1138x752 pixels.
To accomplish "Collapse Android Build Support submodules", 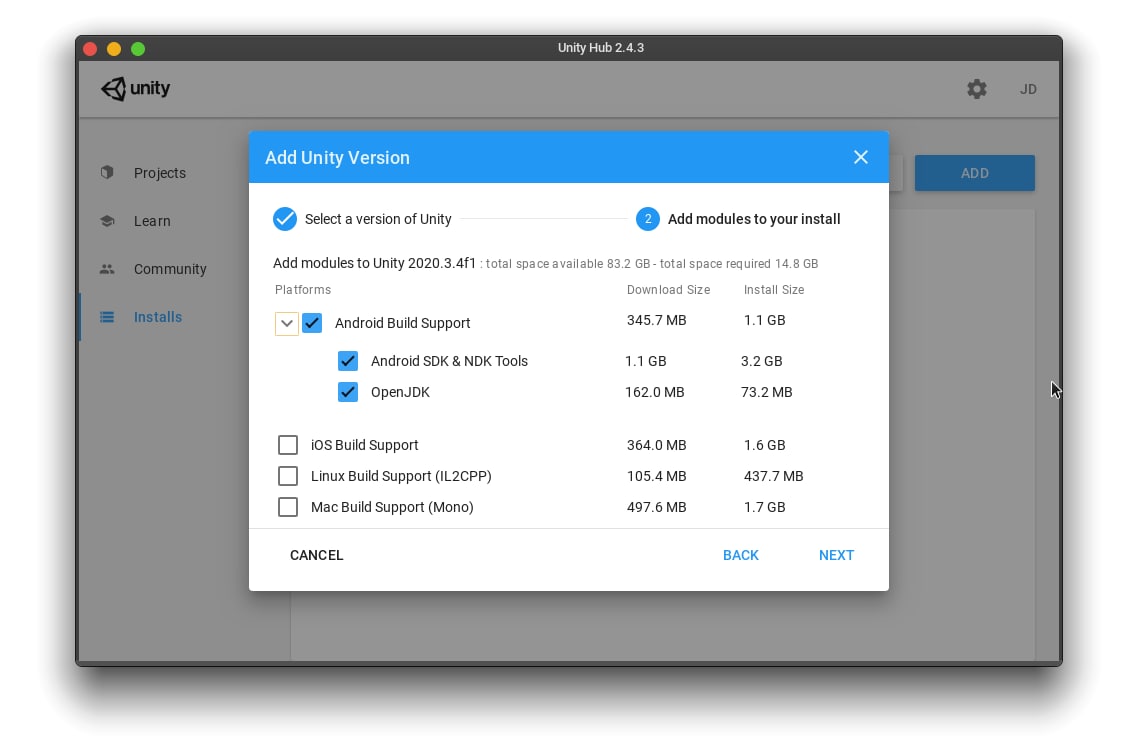I will tap(287, 323).
